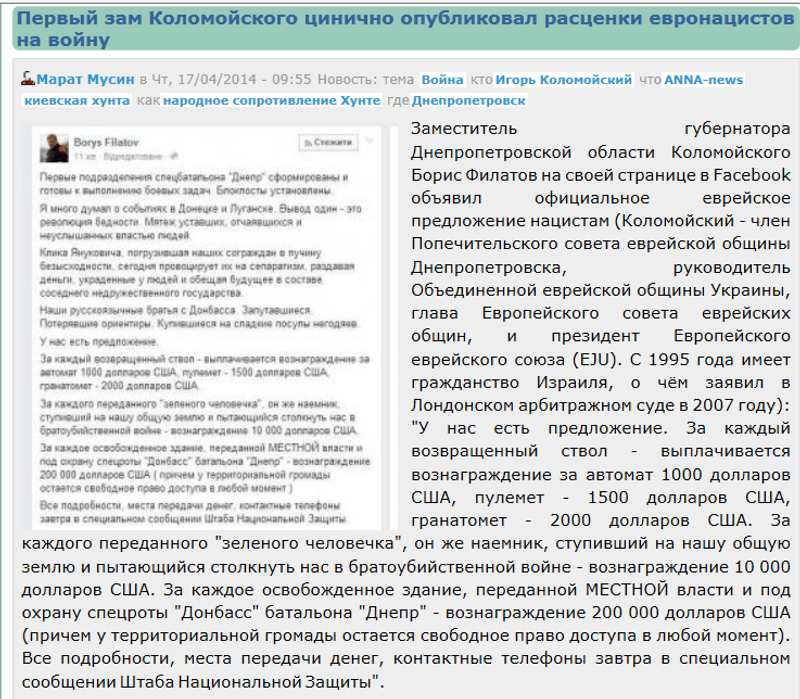Open the article headline about Коломойского

(405, 29)
